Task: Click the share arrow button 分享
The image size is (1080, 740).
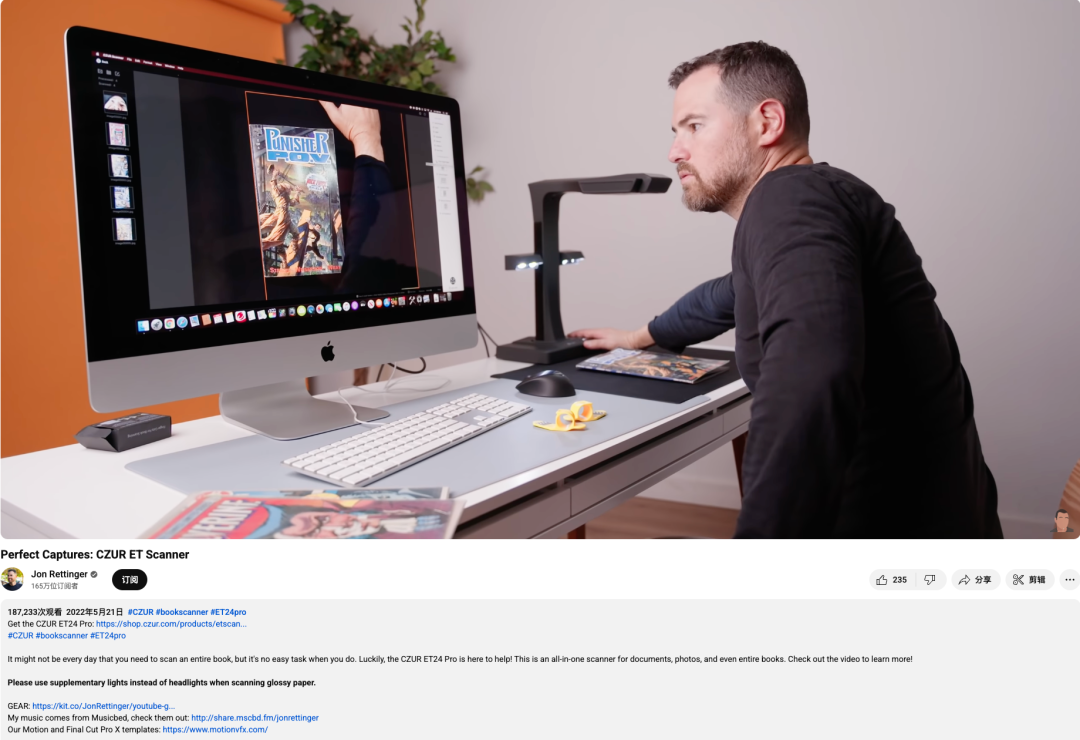Action: click(x=975, y=580)
